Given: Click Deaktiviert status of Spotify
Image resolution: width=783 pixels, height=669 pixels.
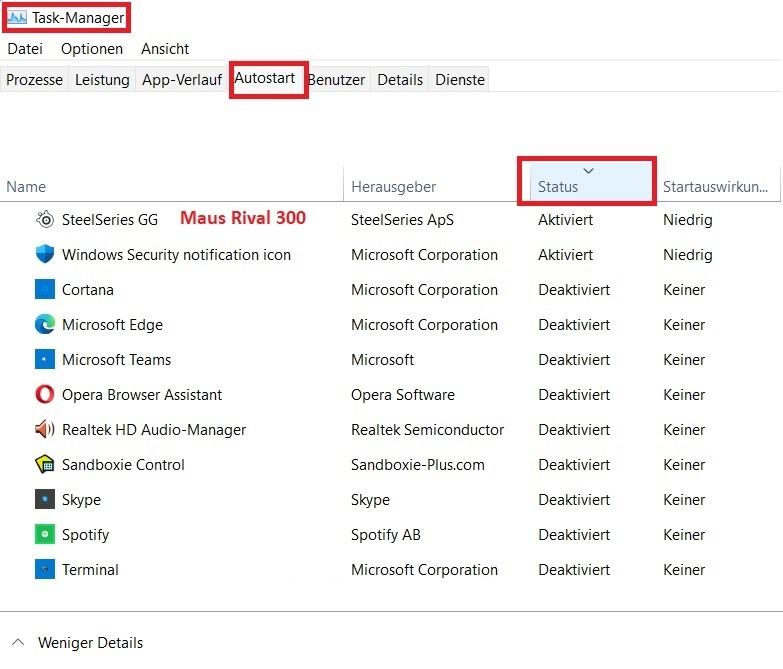Looking at the screenshot, I should point(574,534).
